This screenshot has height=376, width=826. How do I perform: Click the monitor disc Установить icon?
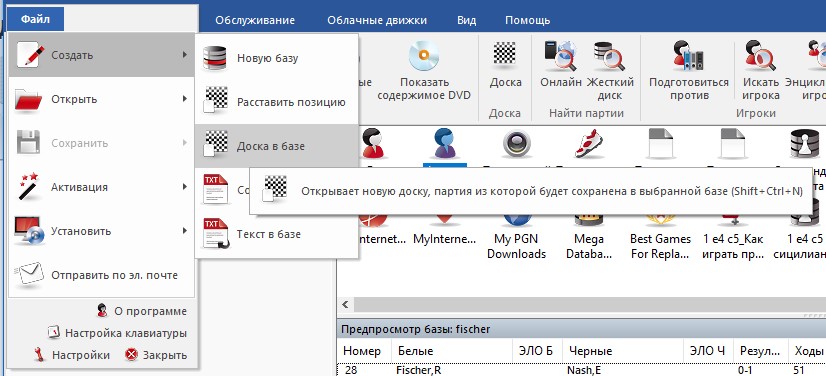pyautogui.click(x=30, y=231)
